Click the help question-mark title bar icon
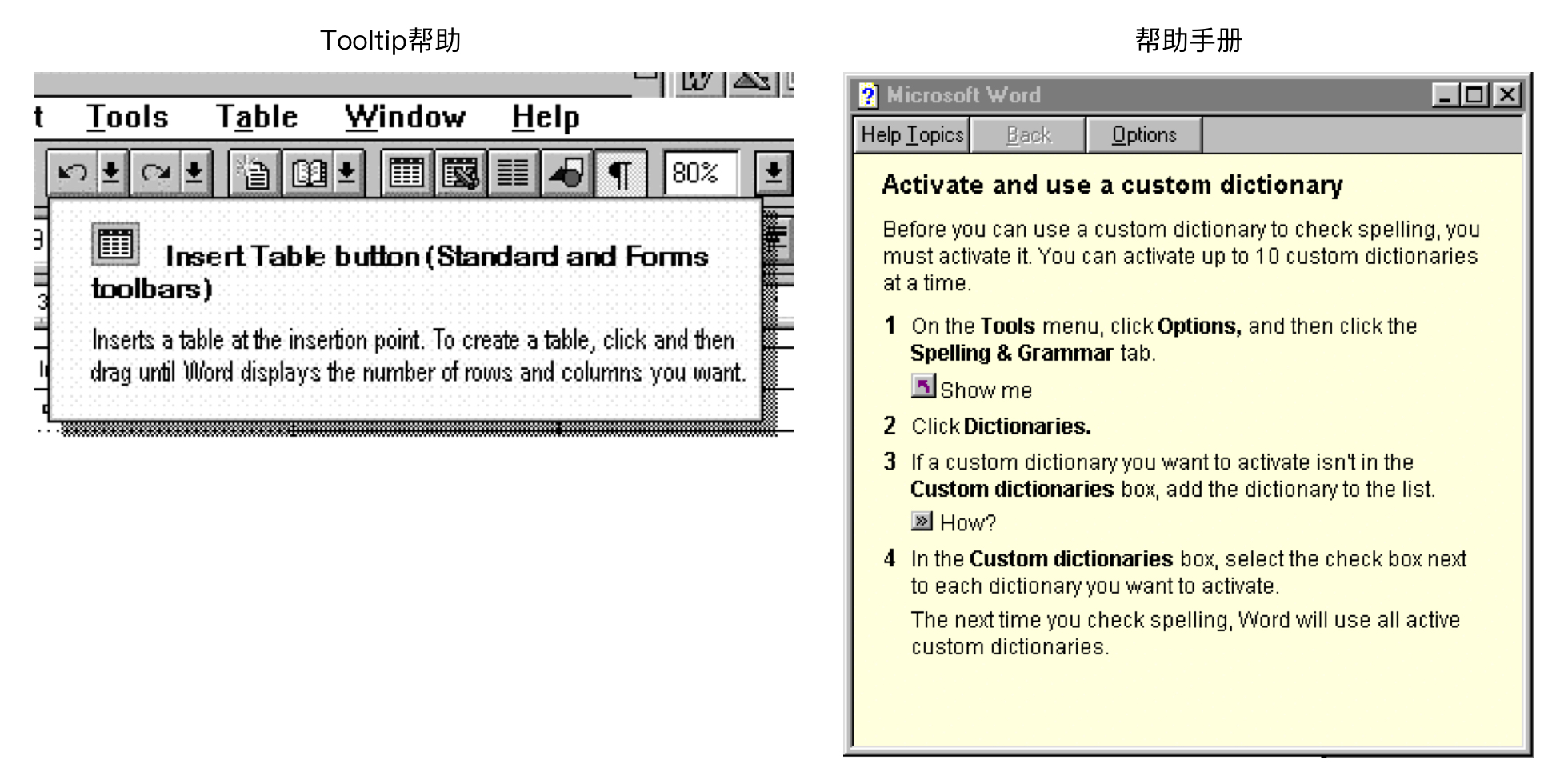Viewport: 1560px width, 784px height. tap(868, 95)
